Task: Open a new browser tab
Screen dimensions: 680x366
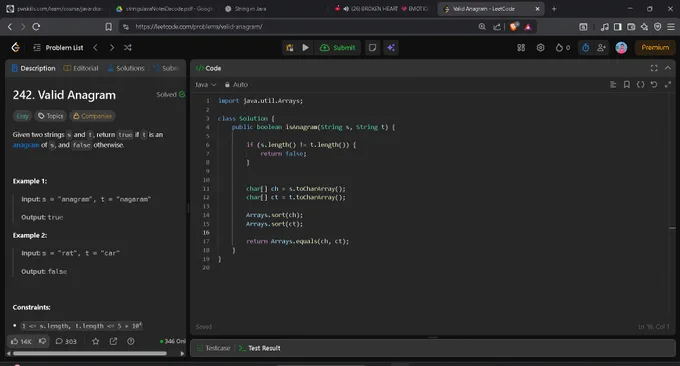Action: click(554, 9)
